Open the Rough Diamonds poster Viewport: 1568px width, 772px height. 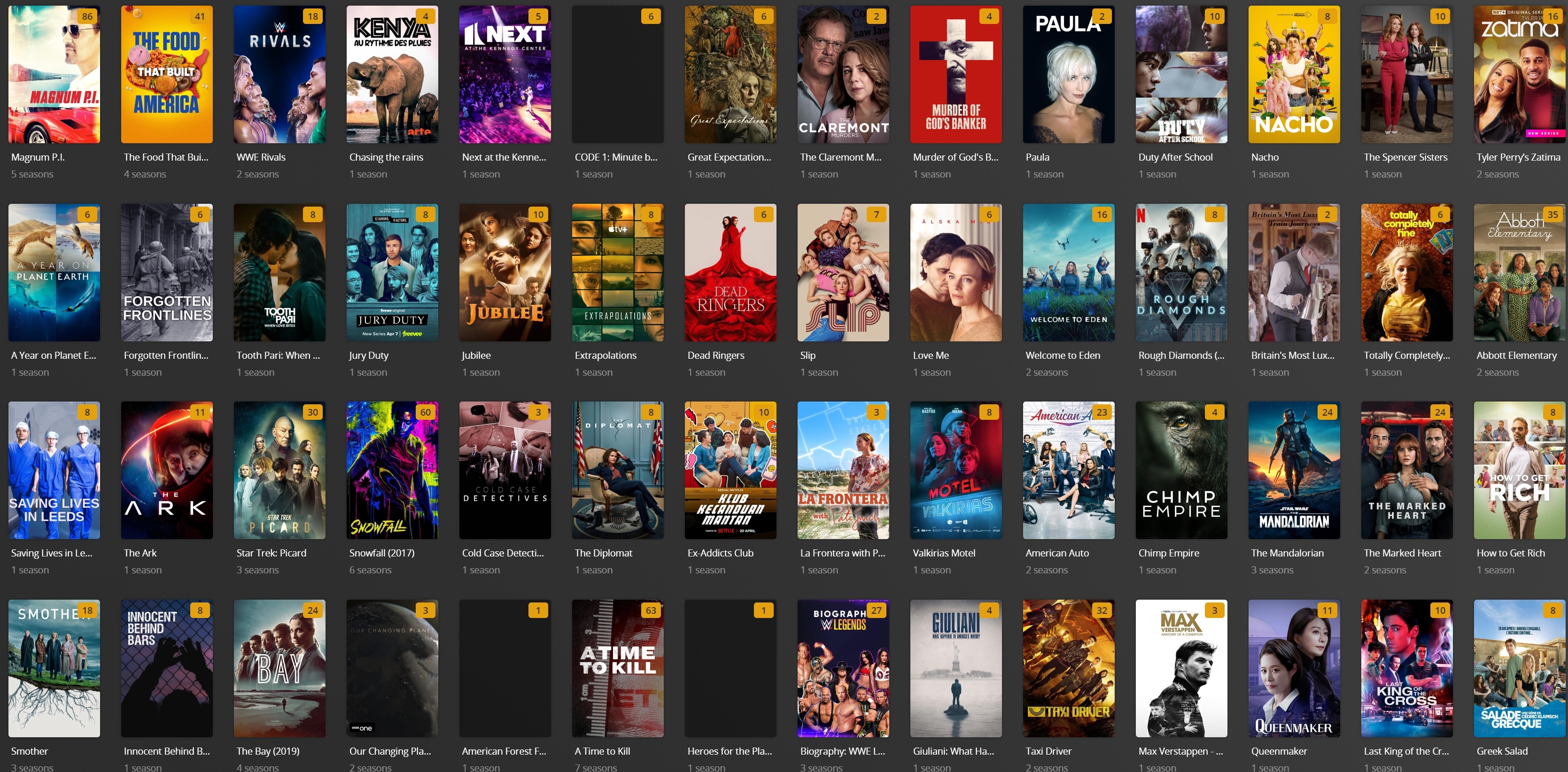click(1181, 272)
